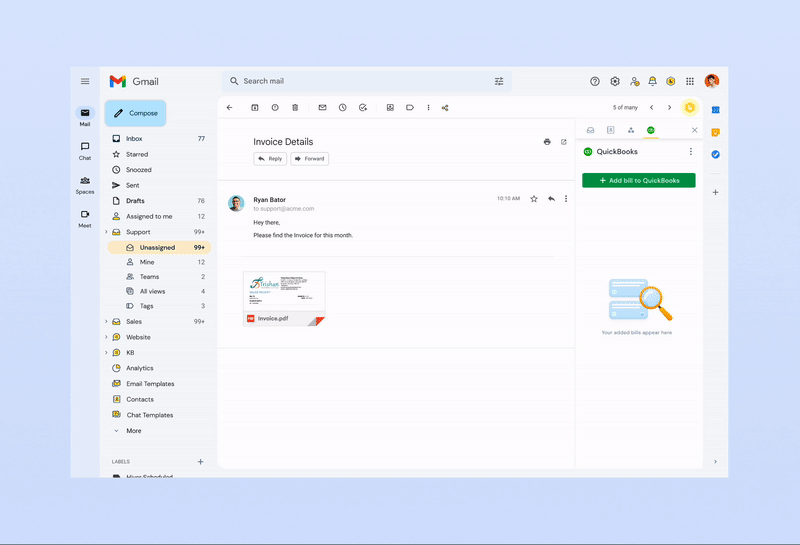This screenshot has width=800, height=545.
Task: Open the email in a new window
Action: coord(564,142)
